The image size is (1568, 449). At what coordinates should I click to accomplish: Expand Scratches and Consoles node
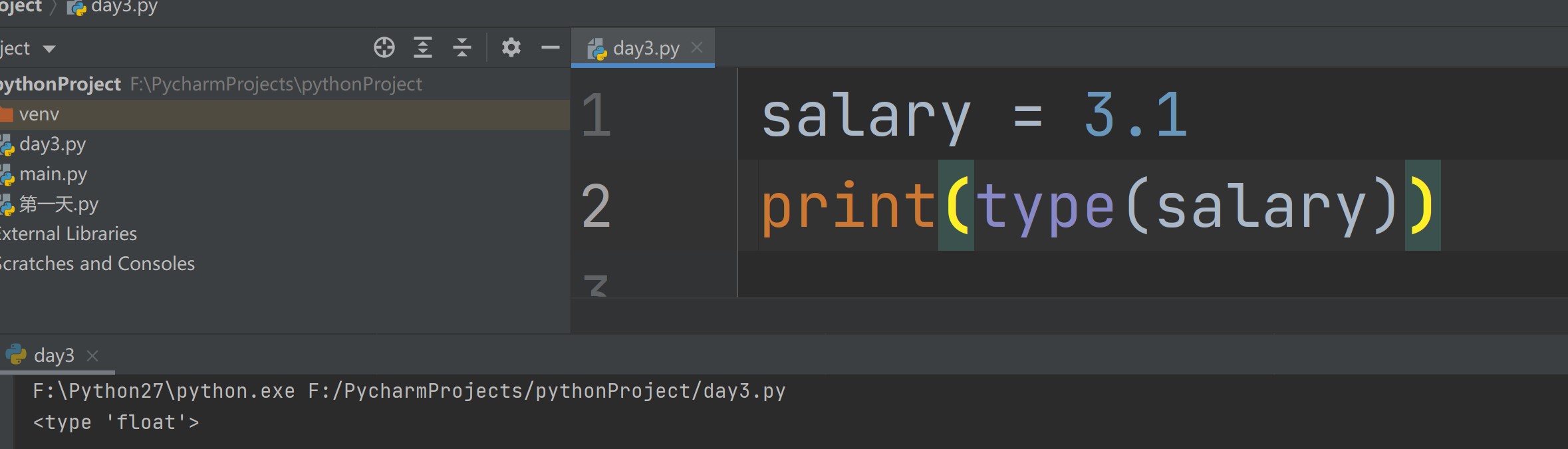pos(97,264)
